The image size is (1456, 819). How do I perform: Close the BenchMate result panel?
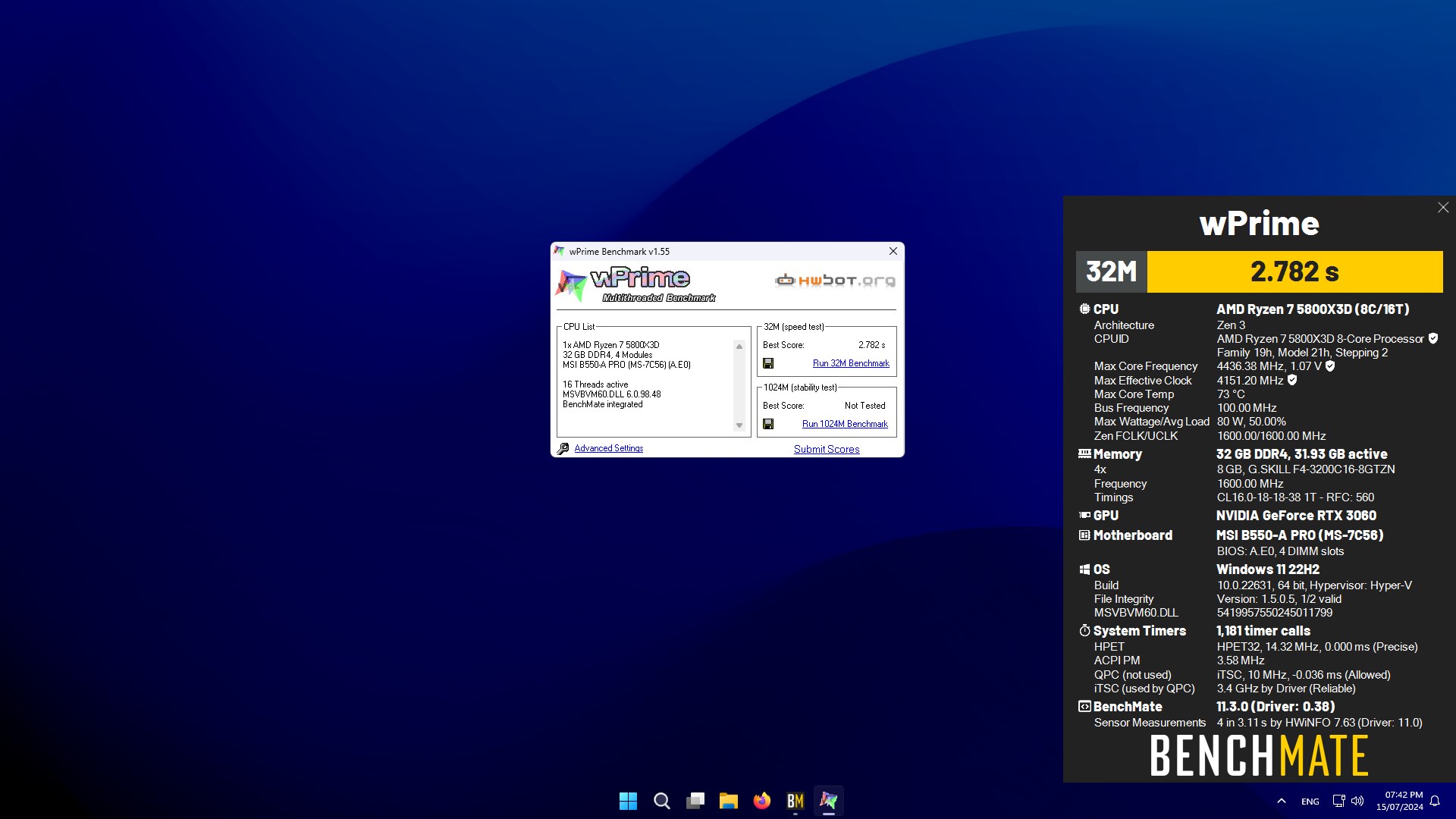(1443, 208)
